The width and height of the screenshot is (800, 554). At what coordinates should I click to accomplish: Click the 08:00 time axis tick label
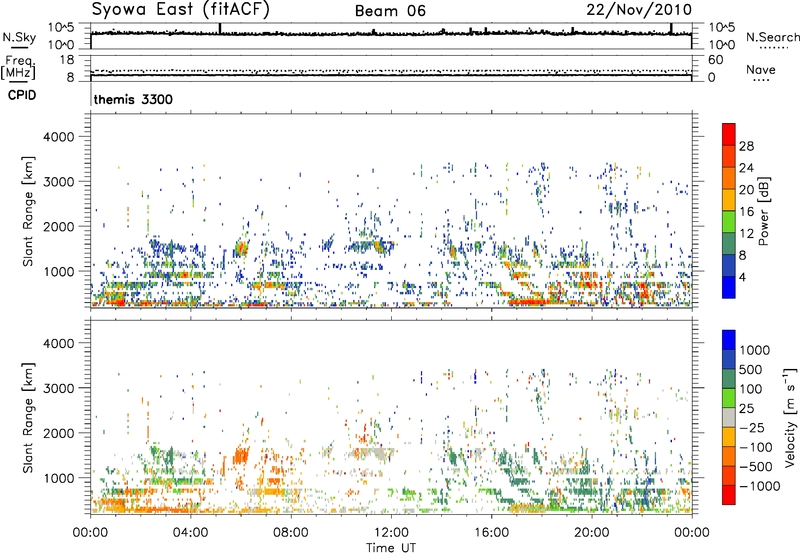coord(291,533)
